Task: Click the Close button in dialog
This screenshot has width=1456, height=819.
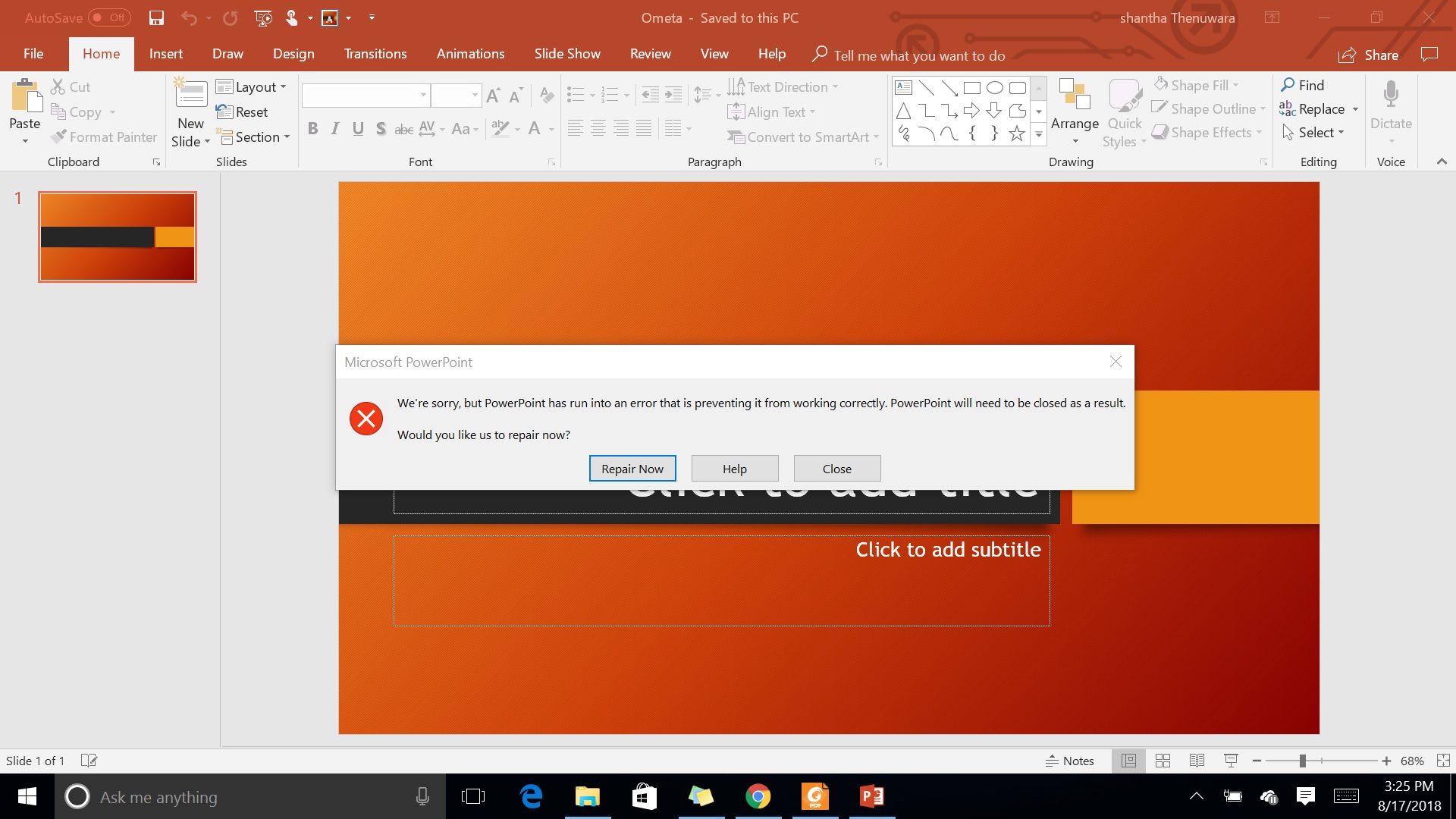Action: [x=837, y=468]
